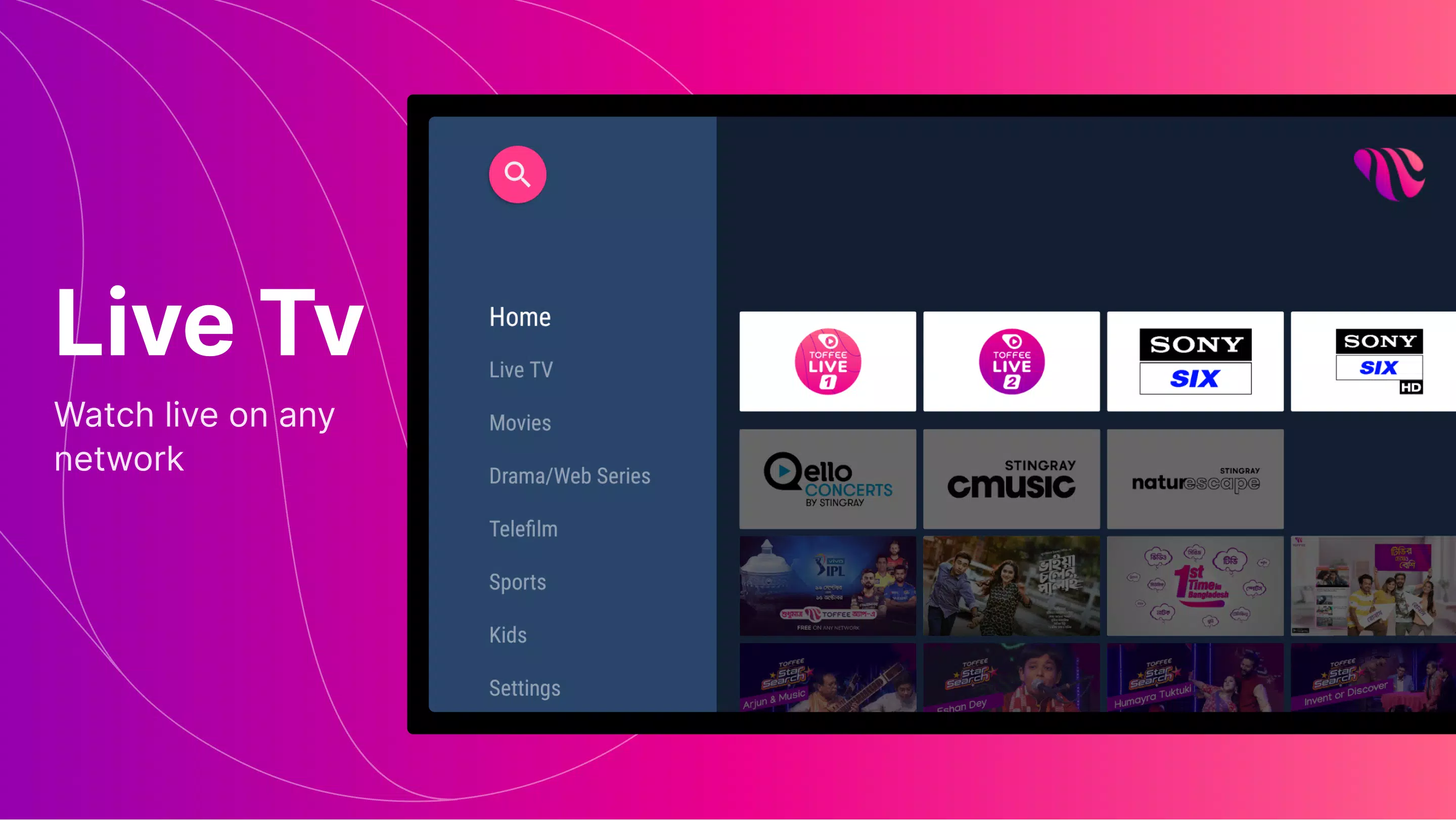The width and height of the screenshot is (1456, 820).
Task: Click the Toffee Live 1 channel icon
Action: pyautogui.click(x=827, y=362)
